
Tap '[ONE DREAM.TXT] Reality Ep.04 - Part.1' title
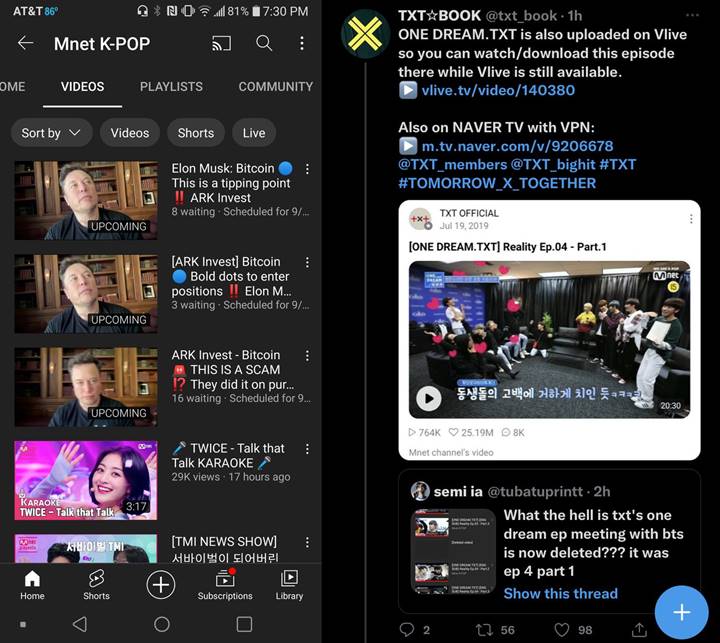pos(507,247)
